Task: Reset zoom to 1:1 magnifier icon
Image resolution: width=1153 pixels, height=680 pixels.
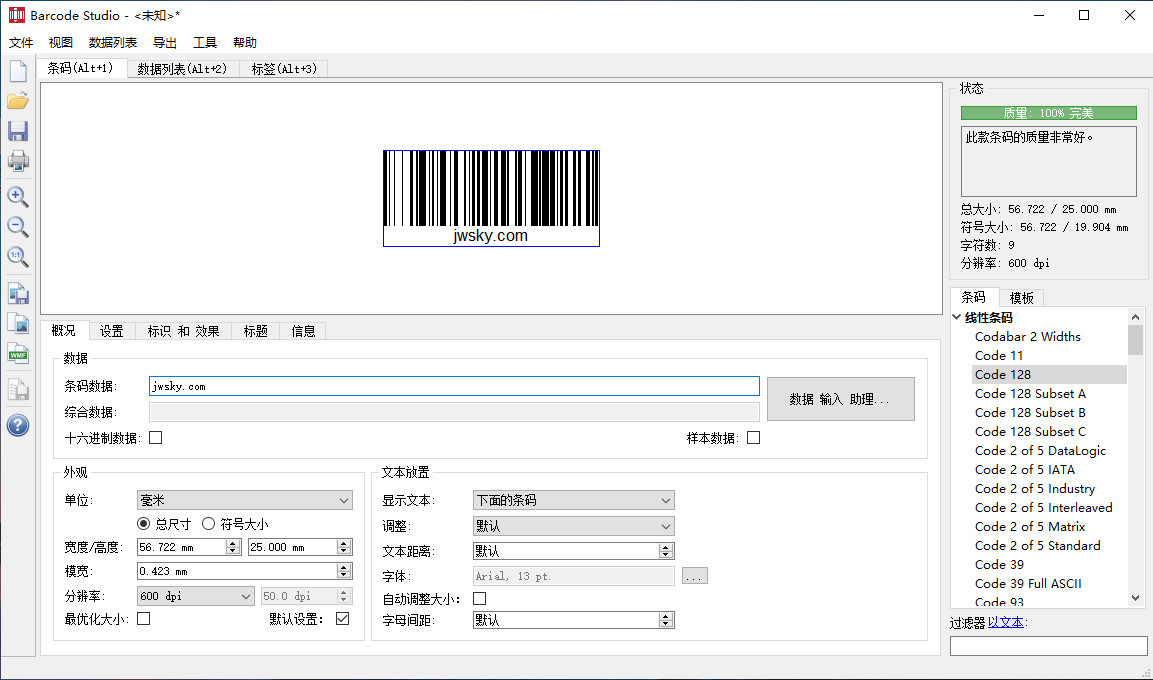Action: click(18, 257)
